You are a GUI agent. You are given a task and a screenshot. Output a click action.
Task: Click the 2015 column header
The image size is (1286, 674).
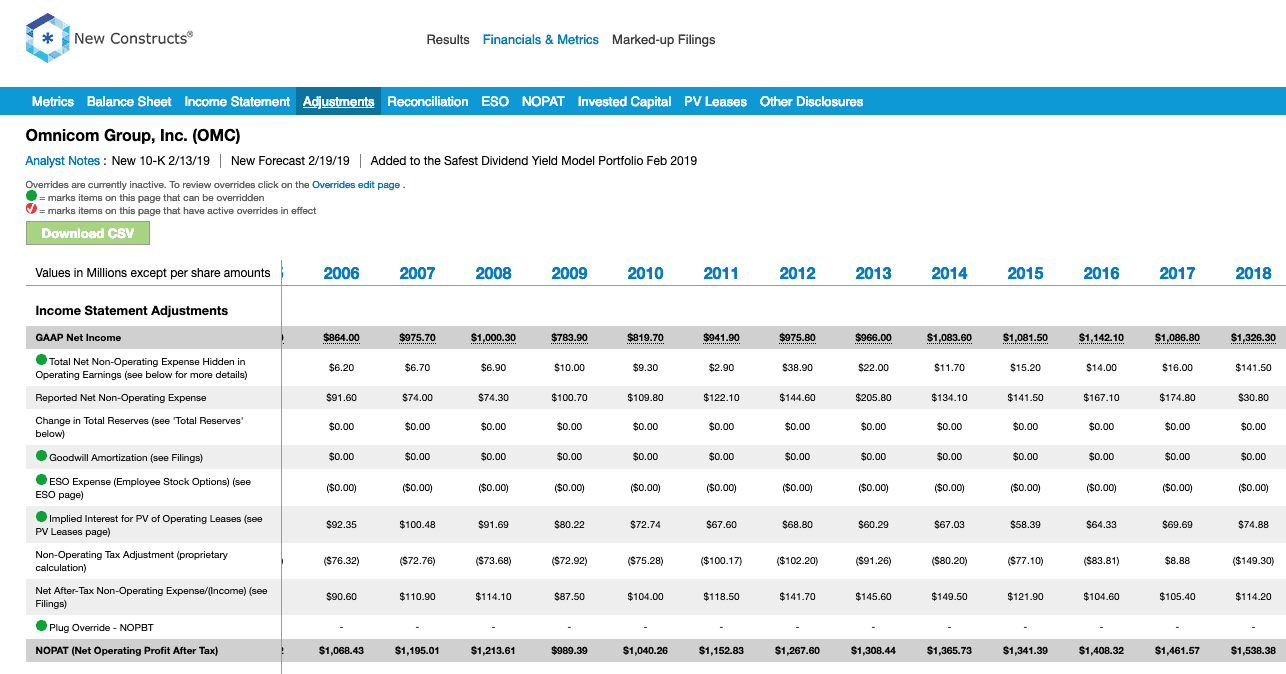tap(1026, 273)
